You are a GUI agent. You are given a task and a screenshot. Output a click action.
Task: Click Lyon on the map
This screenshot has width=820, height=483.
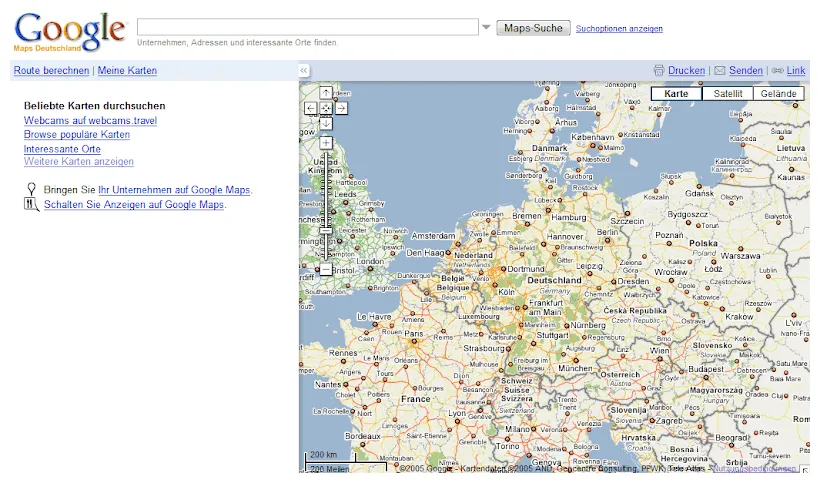click(x=457, y=413)
